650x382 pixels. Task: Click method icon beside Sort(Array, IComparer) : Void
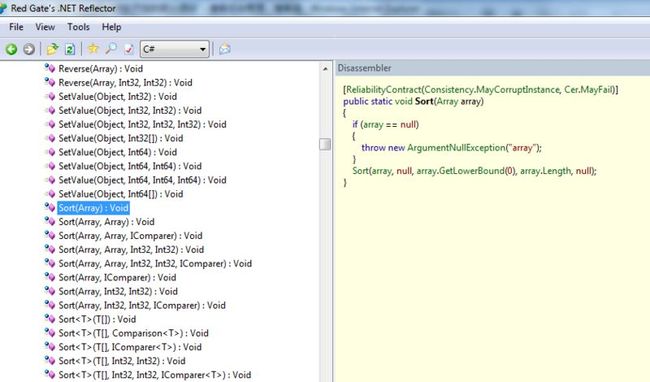coord(50,278)
